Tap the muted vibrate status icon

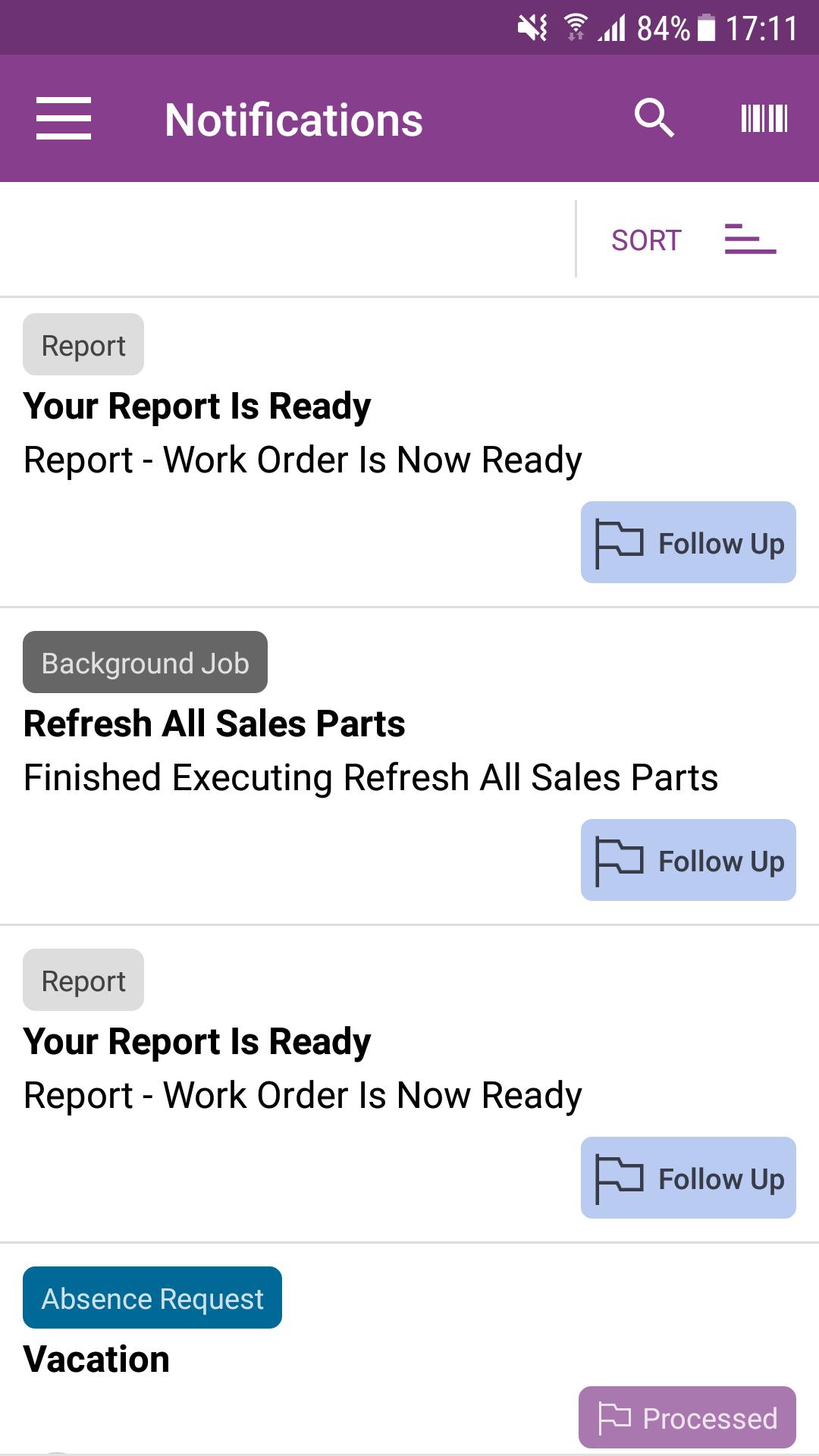click(x=532, y=28)
